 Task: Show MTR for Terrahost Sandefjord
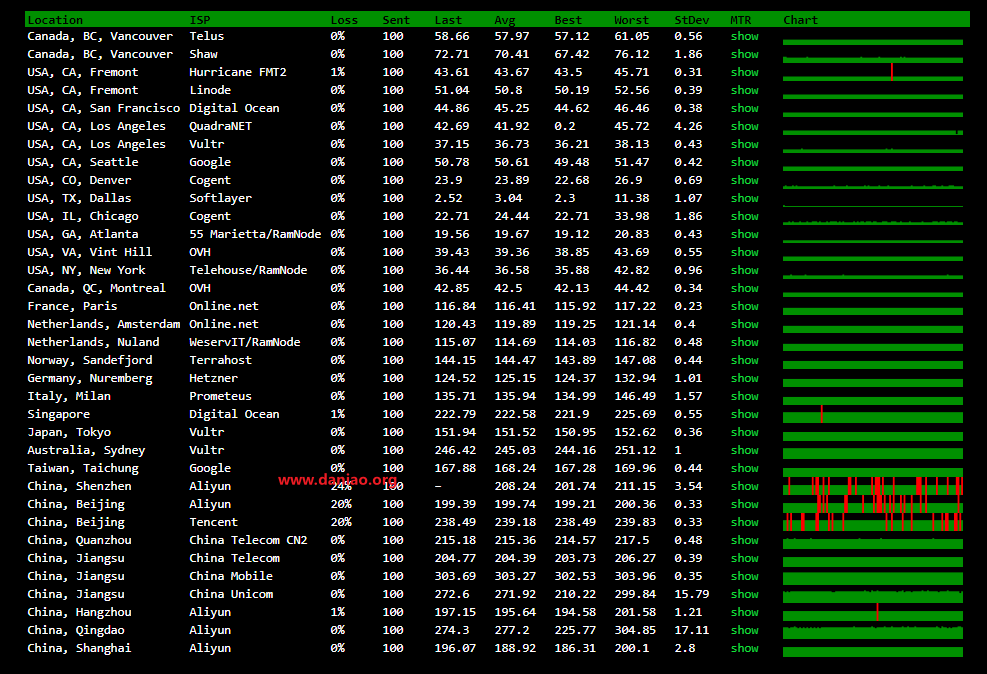coord(744,360)
